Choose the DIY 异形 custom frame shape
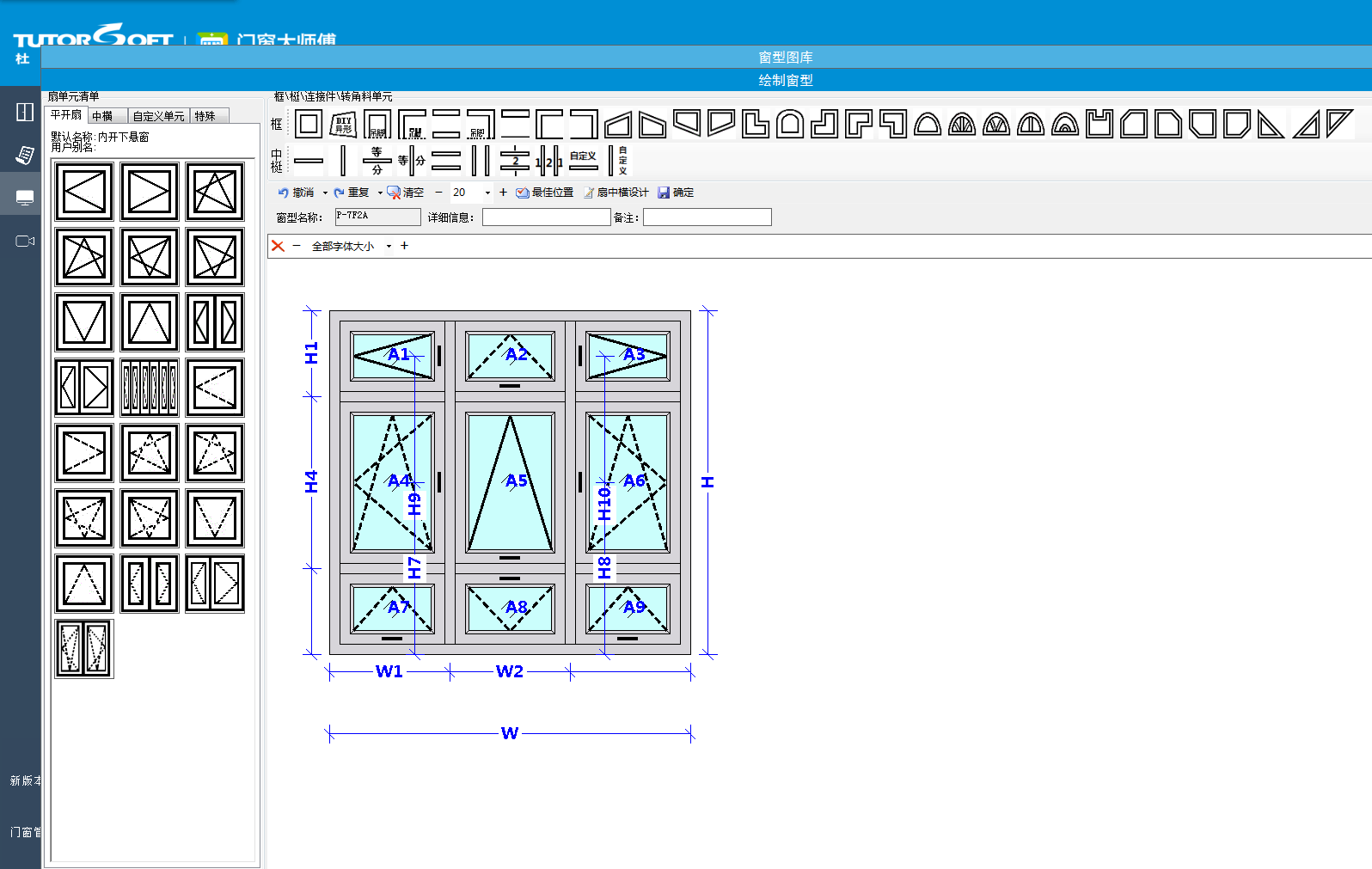 point(343,124)
